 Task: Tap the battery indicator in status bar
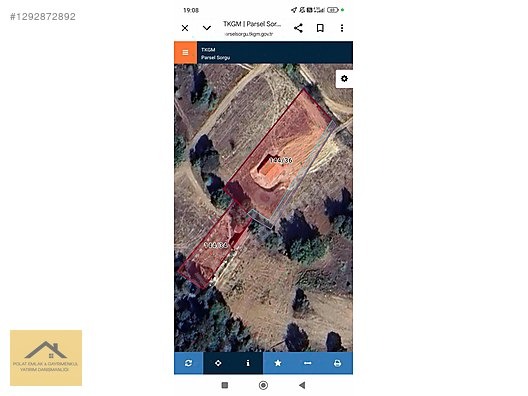(x=332, y=10)
